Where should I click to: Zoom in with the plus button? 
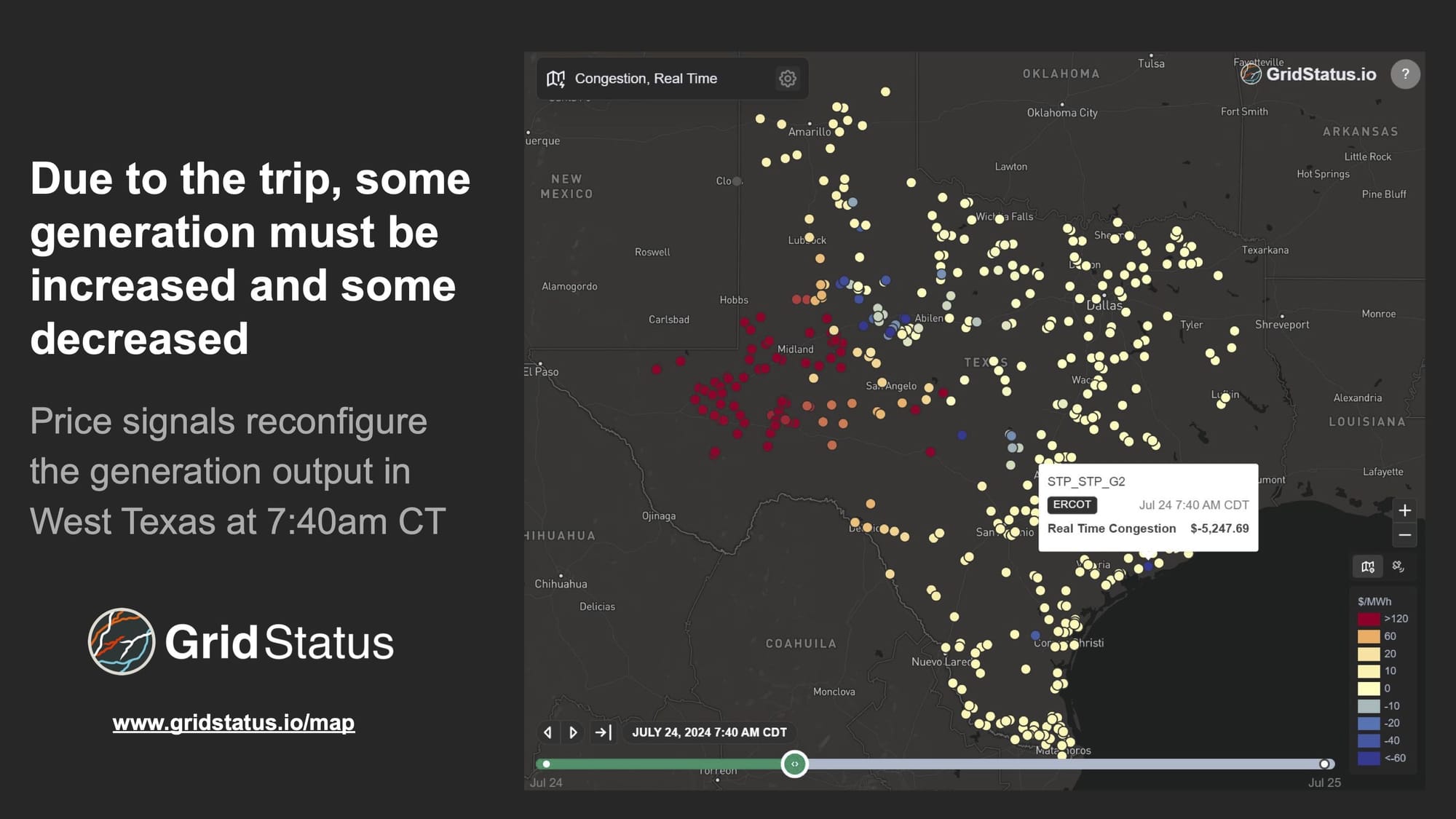pyautogui.click(x=1405, y=510)
